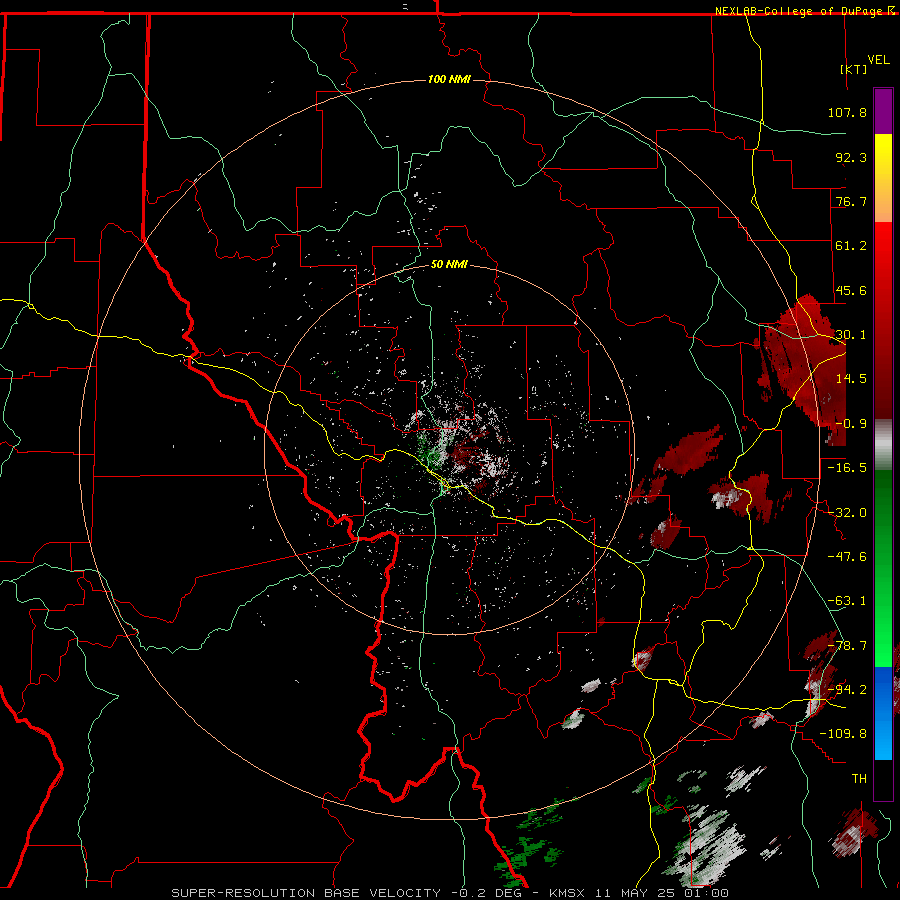Pick the -32.0 legend value
The image size is (900, 900).
click(x=847, y=513)
